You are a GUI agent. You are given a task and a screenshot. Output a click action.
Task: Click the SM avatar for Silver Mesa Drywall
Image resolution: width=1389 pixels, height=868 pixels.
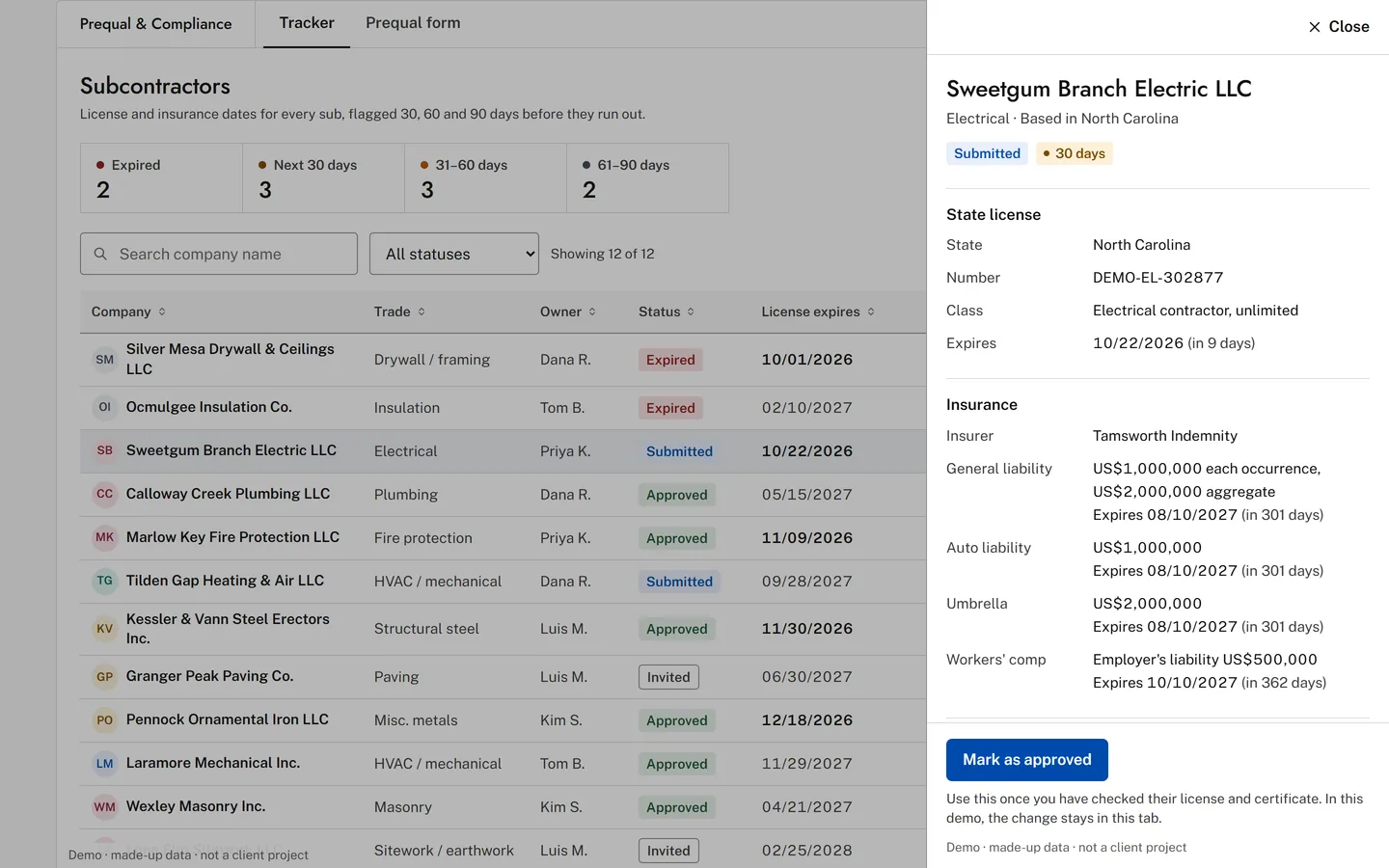(105, 360)
